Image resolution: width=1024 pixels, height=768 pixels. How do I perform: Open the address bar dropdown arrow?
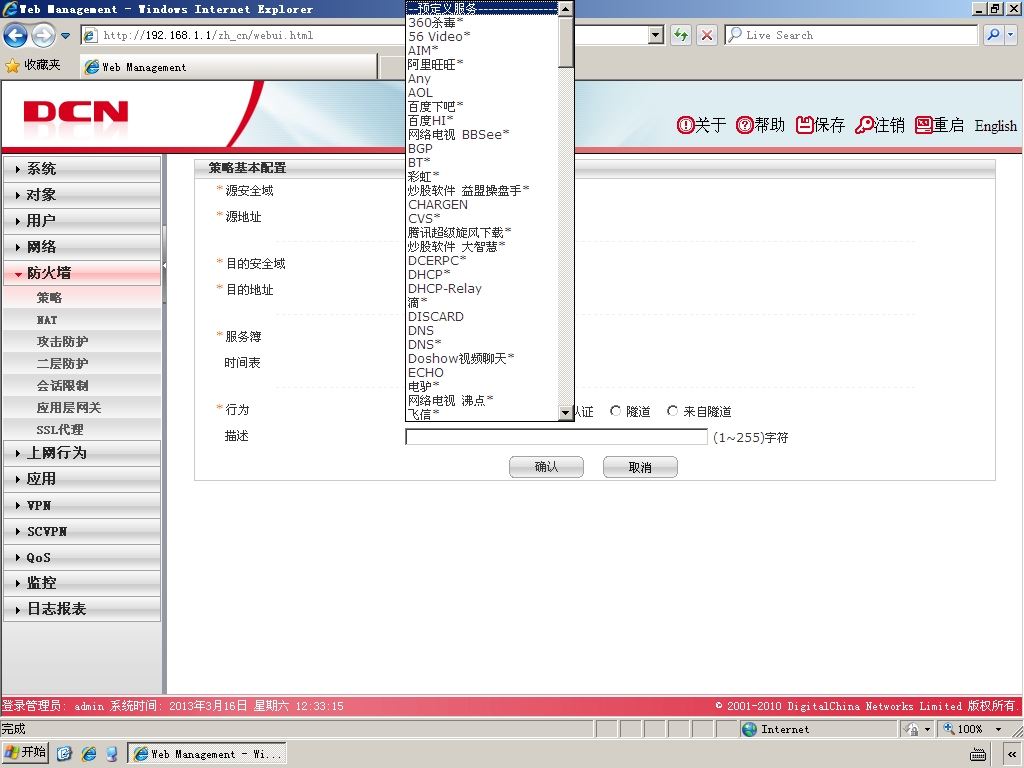(x=656, y=35)
